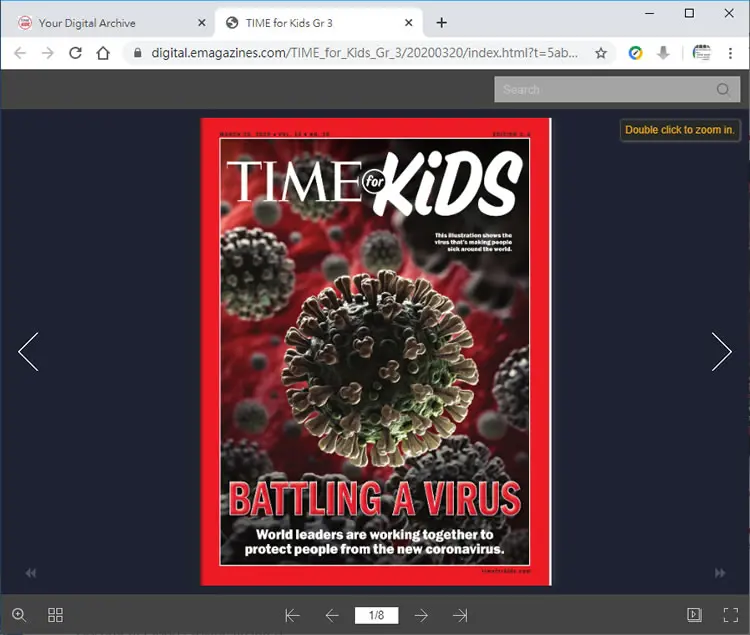
Task: Toggle fullscreen mode
Action: tap(730, 614)
